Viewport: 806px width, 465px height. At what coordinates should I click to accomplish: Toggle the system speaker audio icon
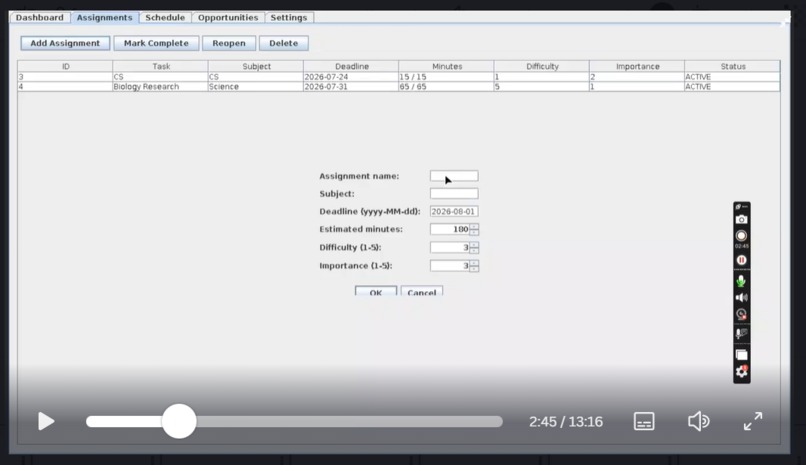click(741, 297)
